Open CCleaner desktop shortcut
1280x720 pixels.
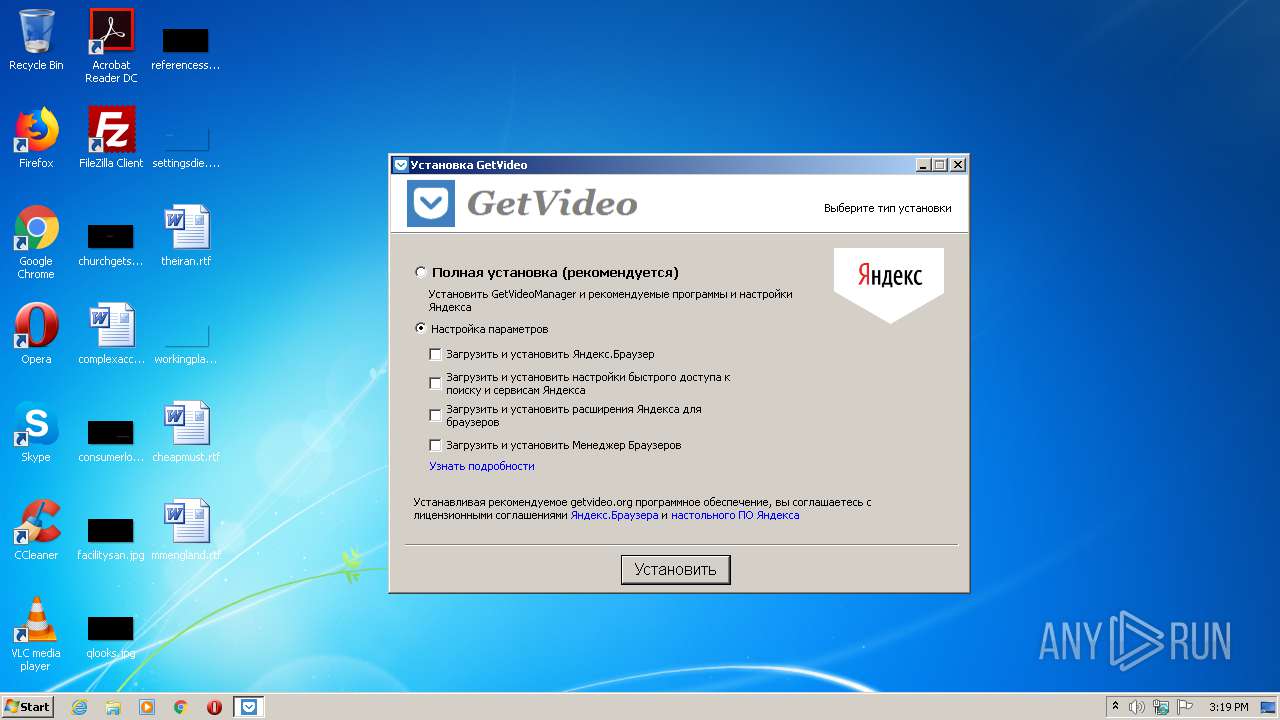coord(36,530)
